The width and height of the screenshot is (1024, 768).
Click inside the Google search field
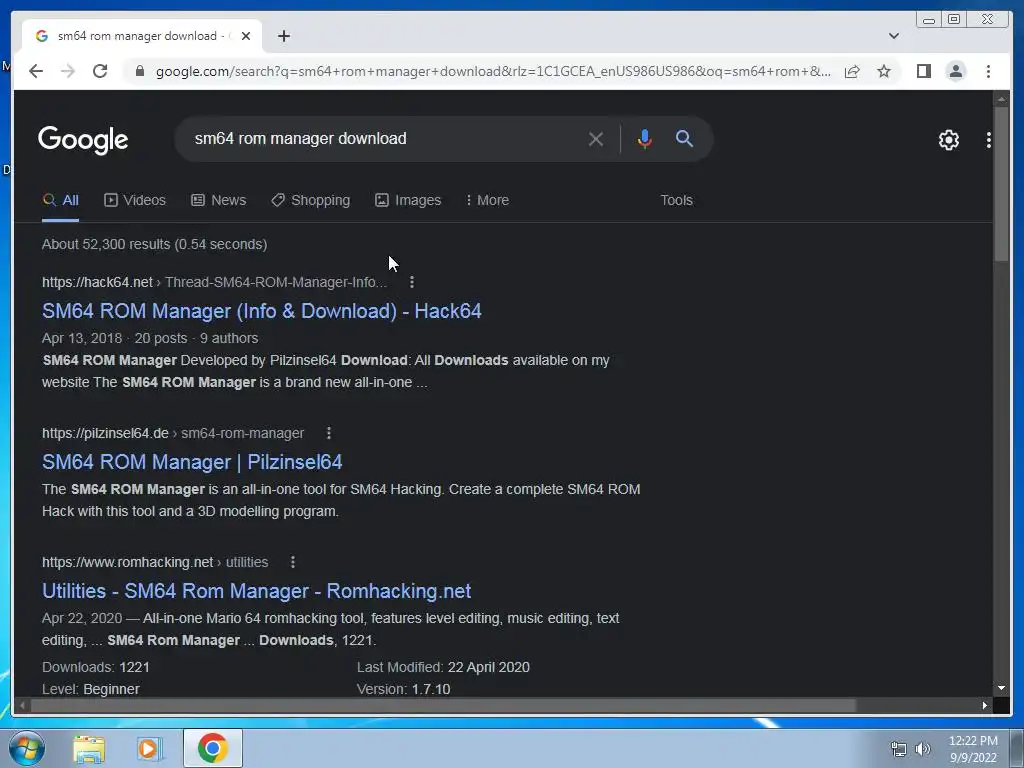(x=385, y=138)
